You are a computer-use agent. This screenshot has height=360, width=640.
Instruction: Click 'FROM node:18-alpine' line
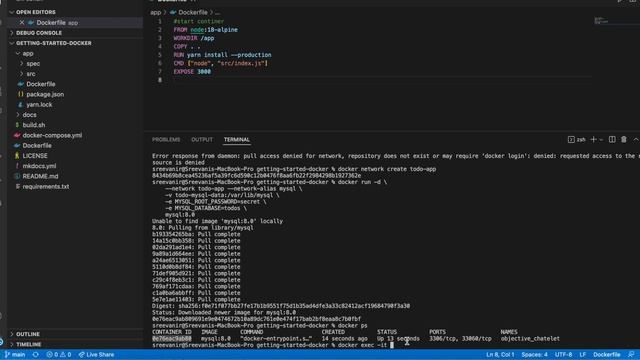(205, 30)
